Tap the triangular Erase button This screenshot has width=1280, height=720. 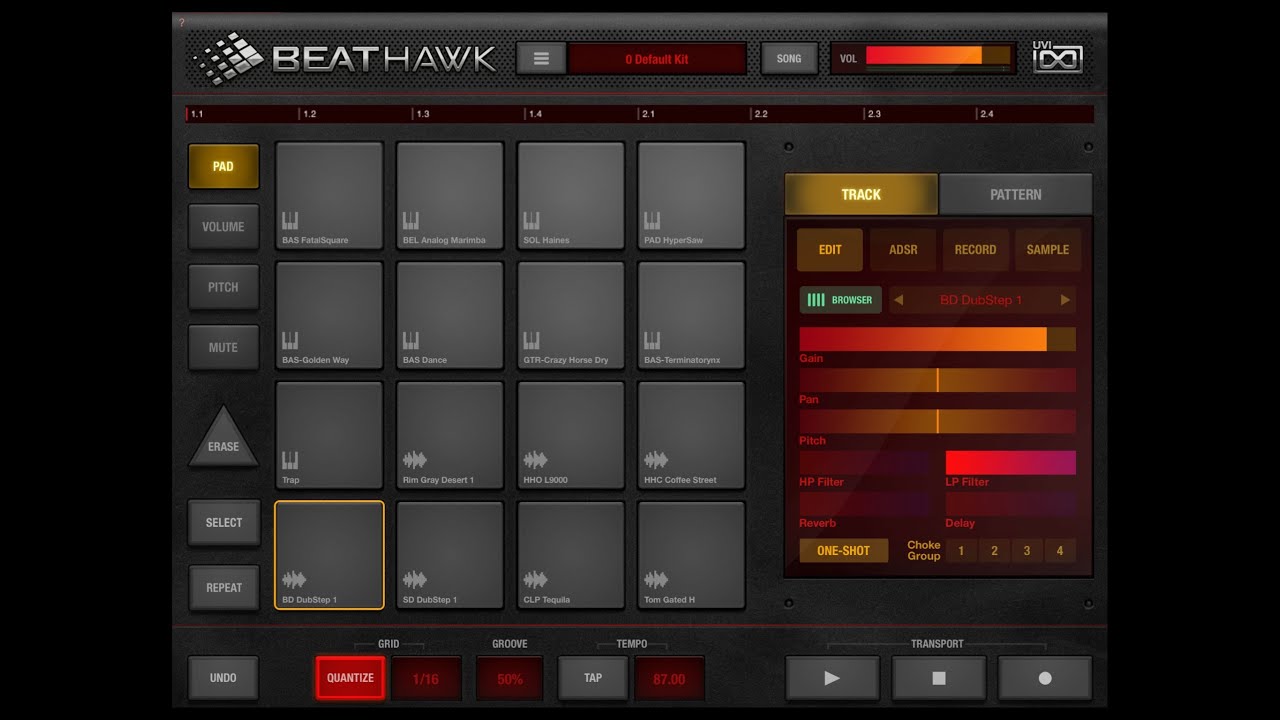coord(224,438)
